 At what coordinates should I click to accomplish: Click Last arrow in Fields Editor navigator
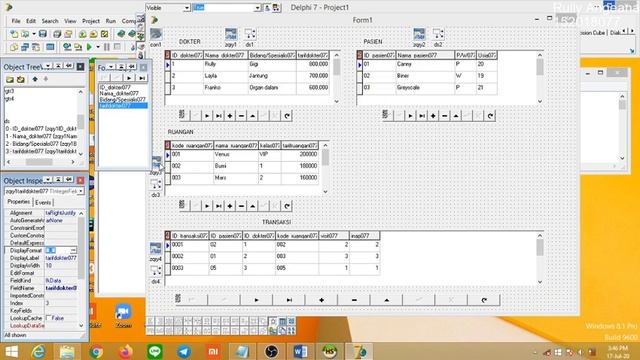141,78
